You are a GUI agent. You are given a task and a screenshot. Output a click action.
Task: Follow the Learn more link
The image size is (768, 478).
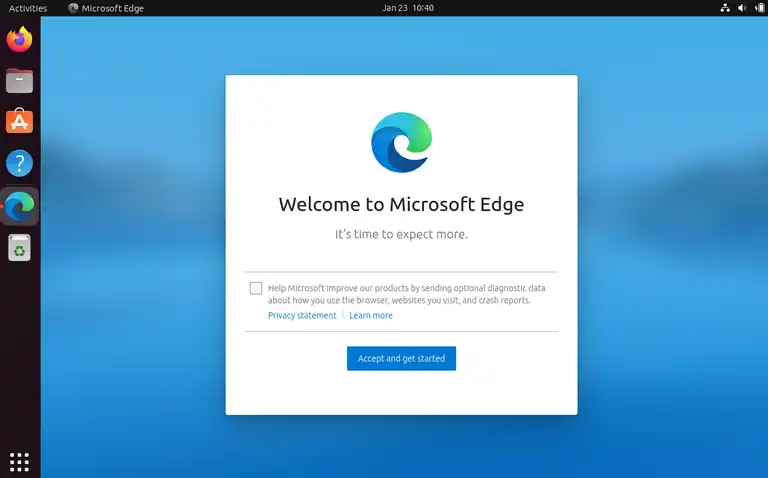[x=371, y=315]
